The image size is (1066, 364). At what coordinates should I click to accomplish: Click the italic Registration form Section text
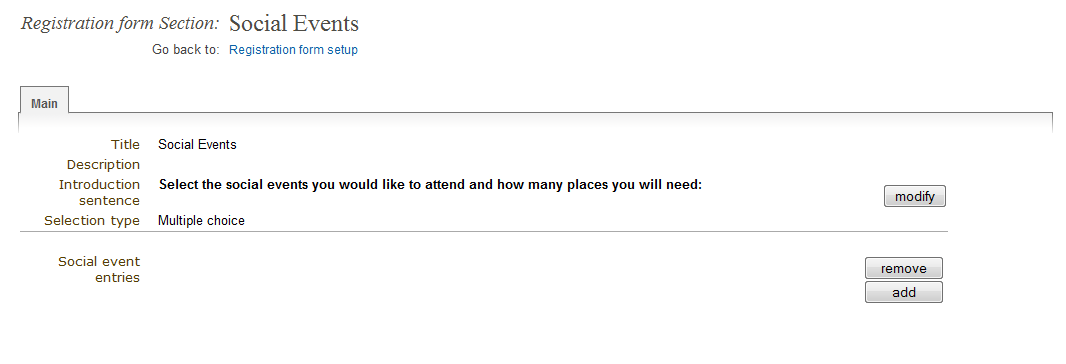click(120, 23)
